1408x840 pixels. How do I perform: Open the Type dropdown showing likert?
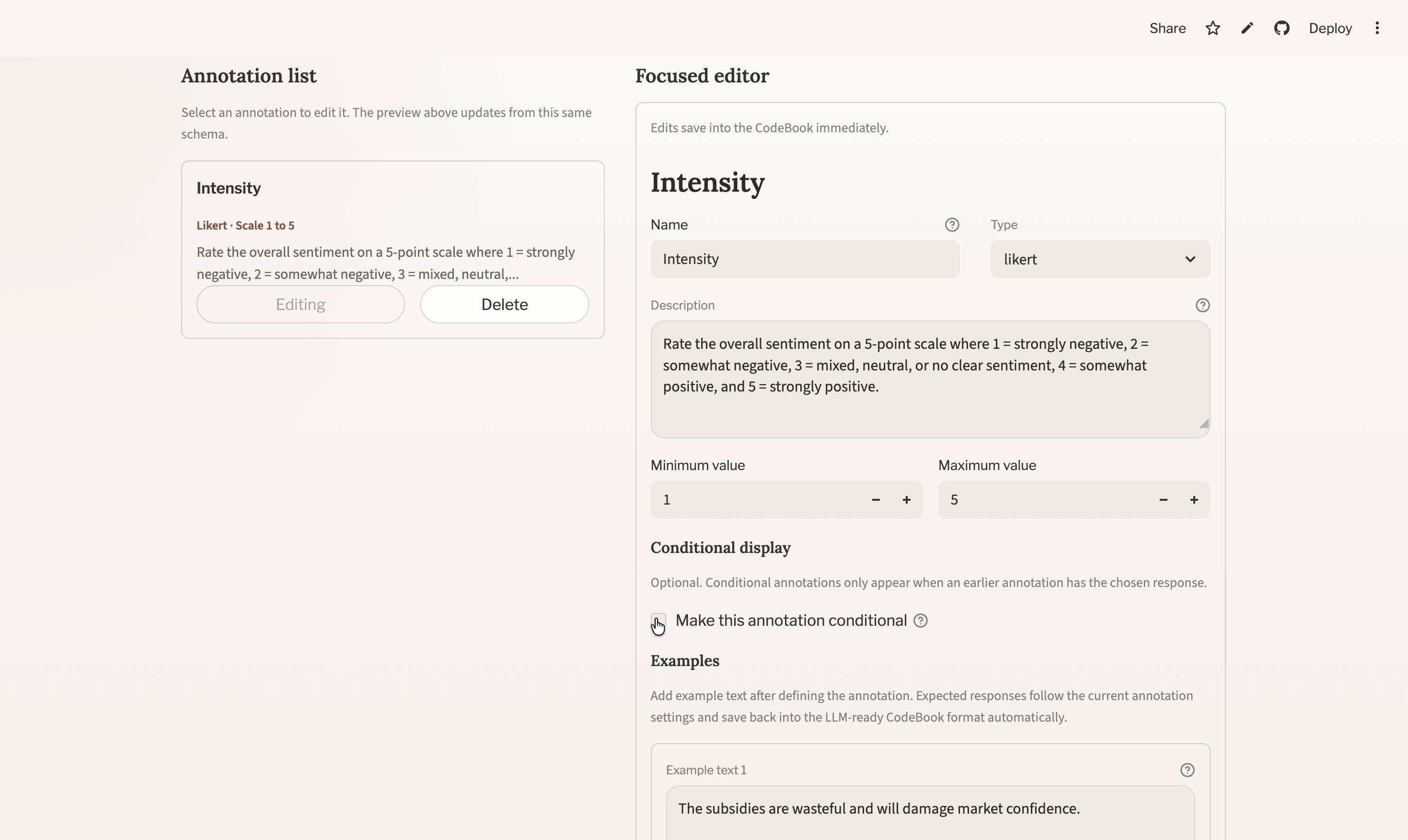tap(1100, 259)
